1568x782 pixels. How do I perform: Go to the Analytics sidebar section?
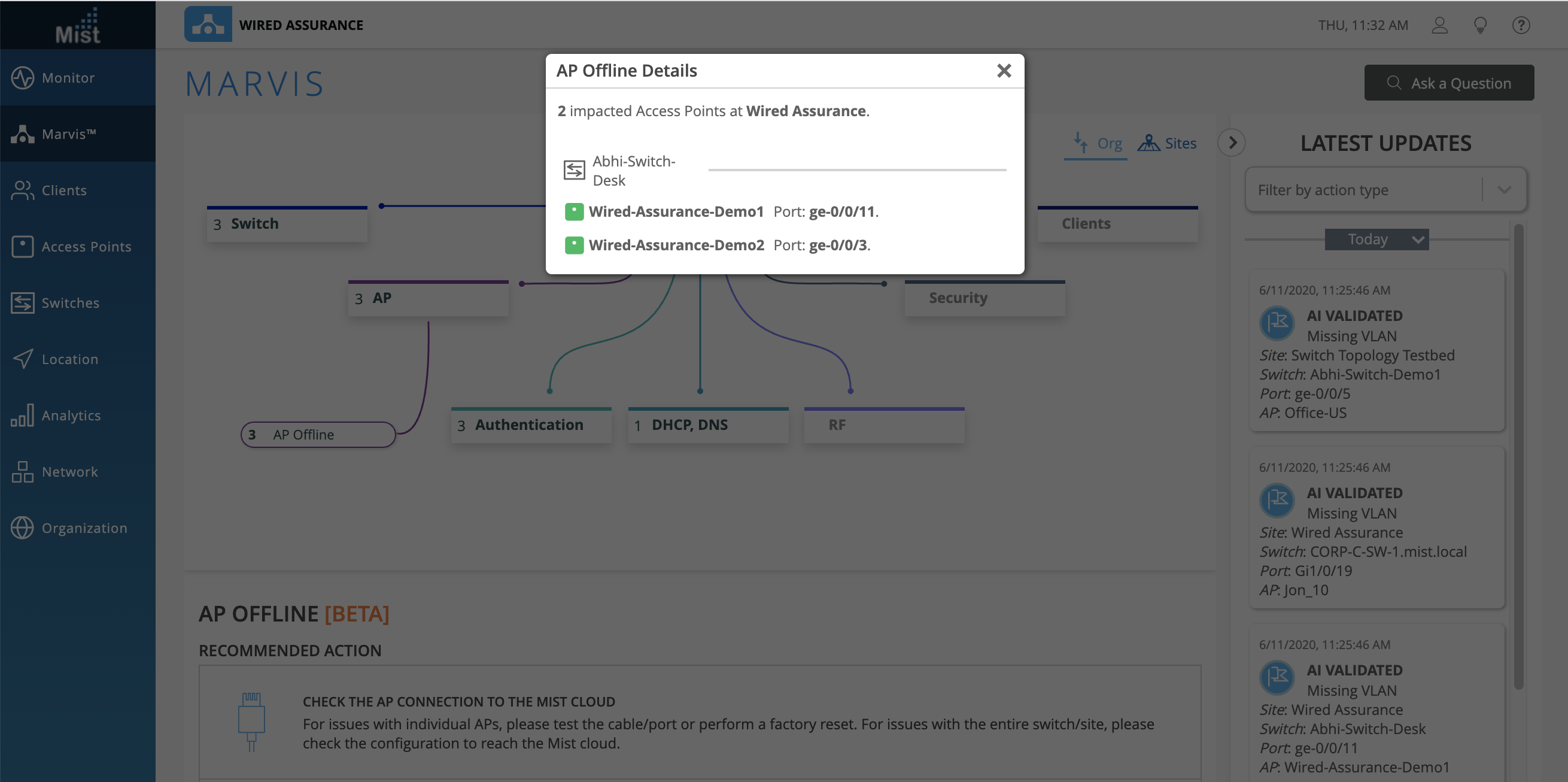coord(71,415)
